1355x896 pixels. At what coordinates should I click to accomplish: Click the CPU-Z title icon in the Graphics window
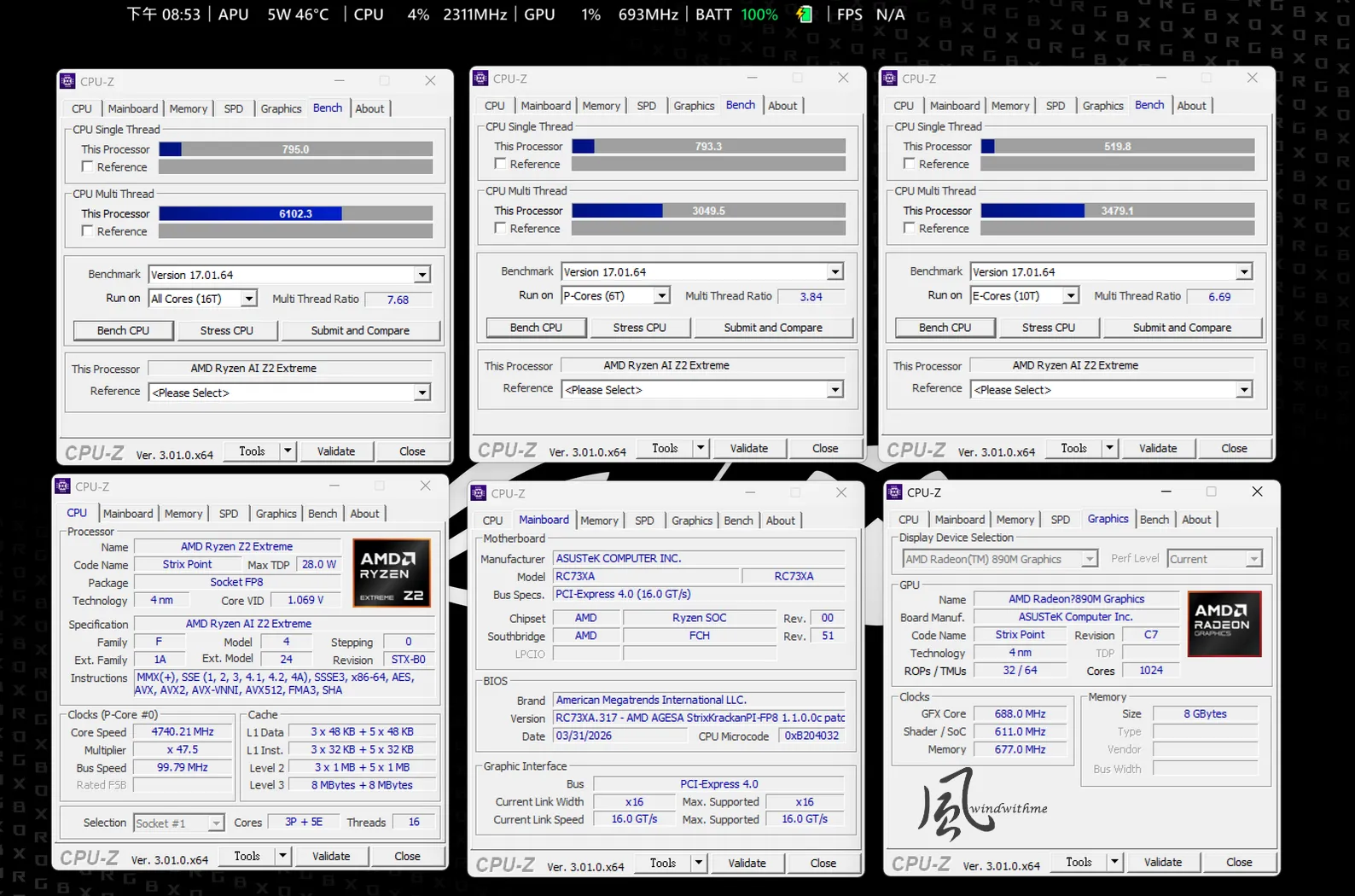(x=895, y=492)
